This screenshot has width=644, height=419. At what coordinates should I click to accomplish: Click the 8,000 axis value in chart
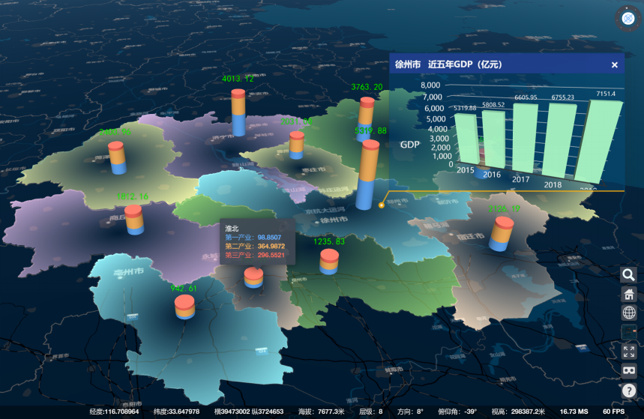point(430,85)
